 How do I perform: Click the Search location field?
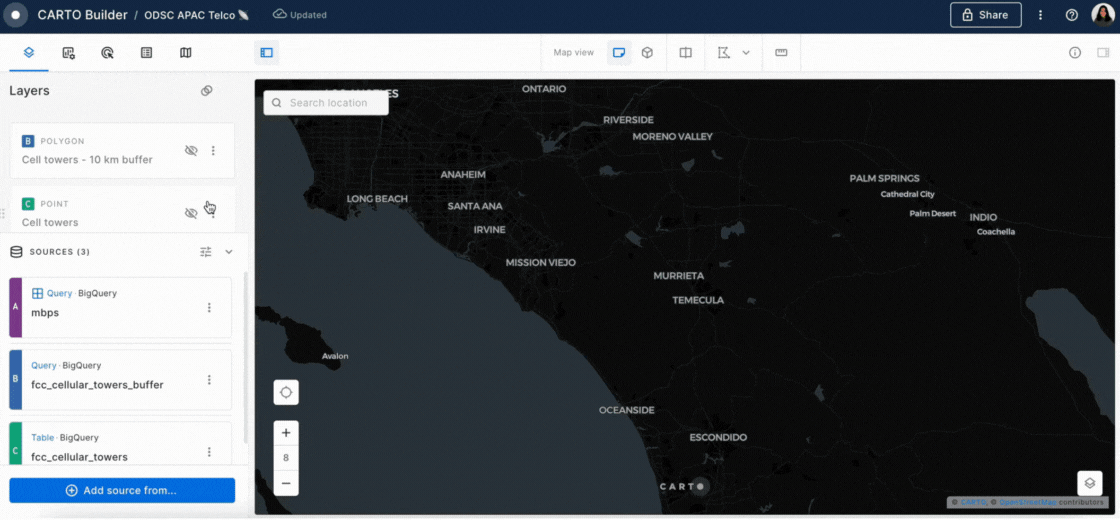point(326,103)
